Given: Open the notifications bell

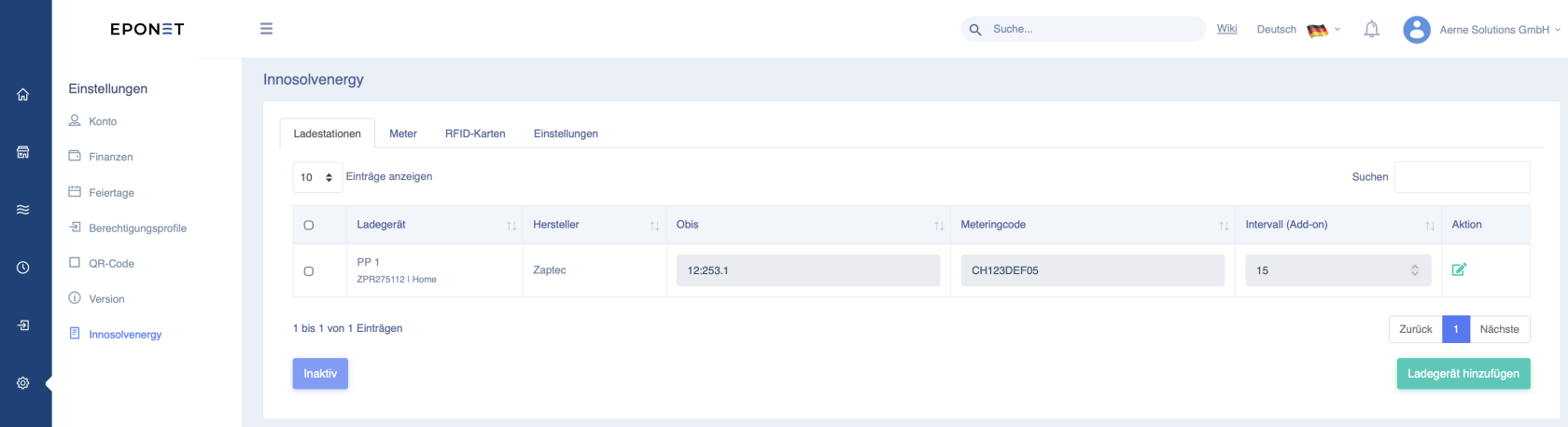Looking at the screenshot, I should [x=1371, y=30].
